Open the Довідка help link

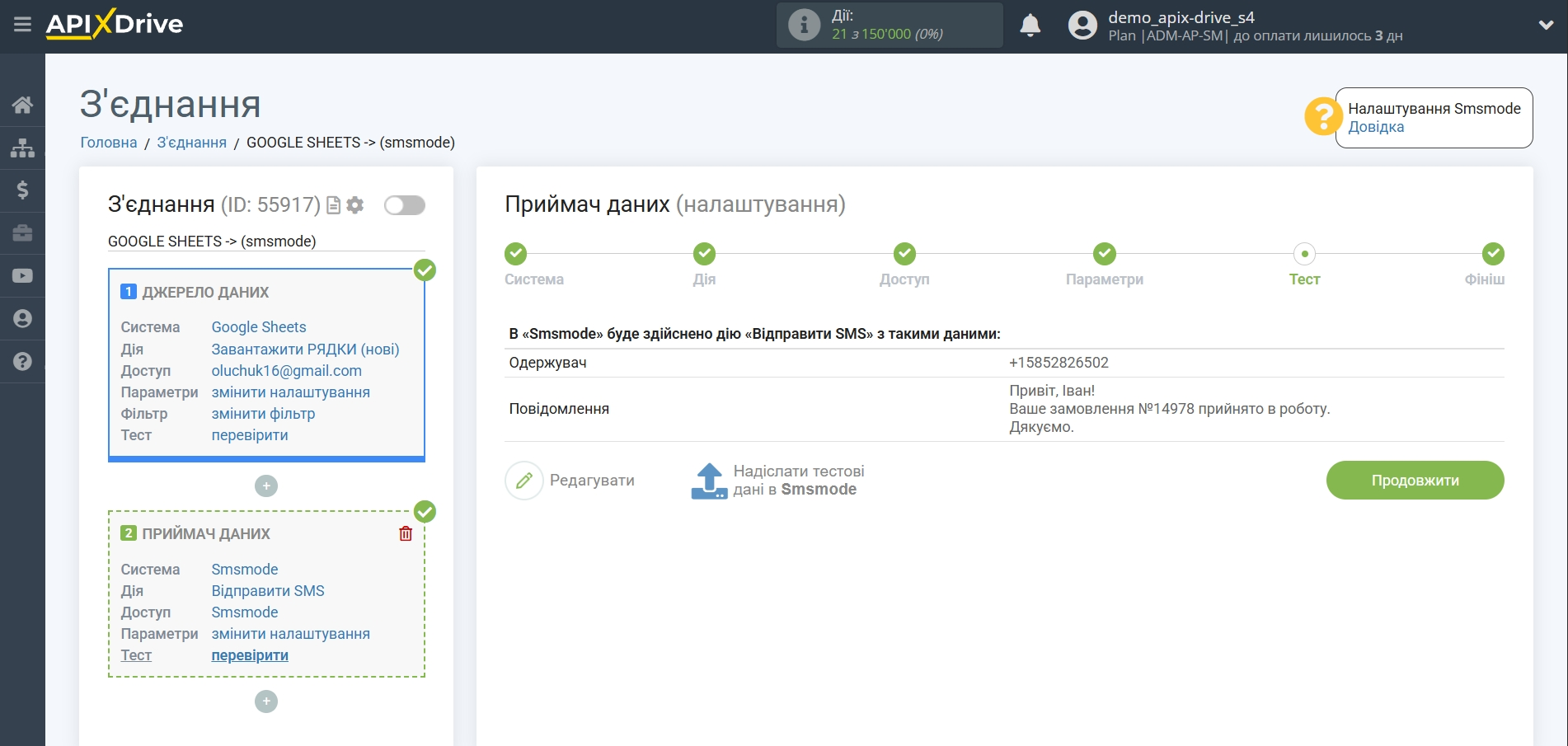(1376, 127)
